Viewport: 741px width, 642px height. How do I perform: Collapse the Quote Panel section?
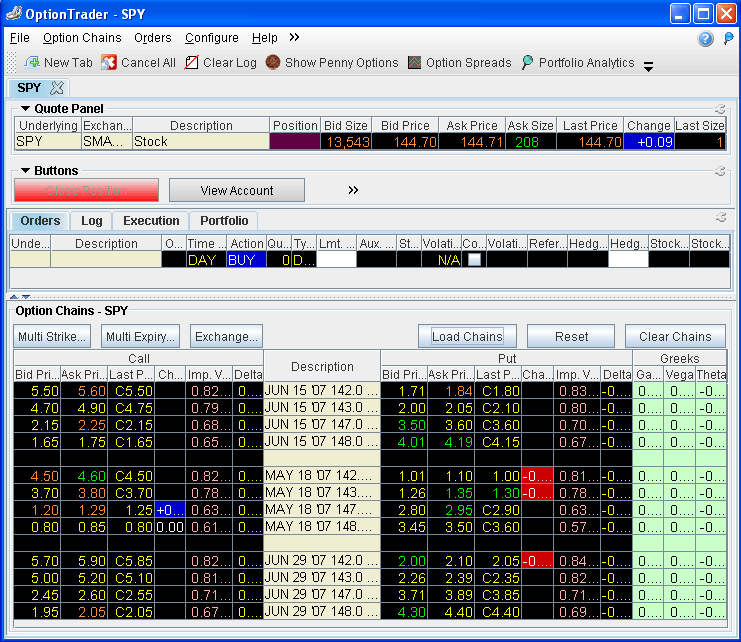pos(25,108)
